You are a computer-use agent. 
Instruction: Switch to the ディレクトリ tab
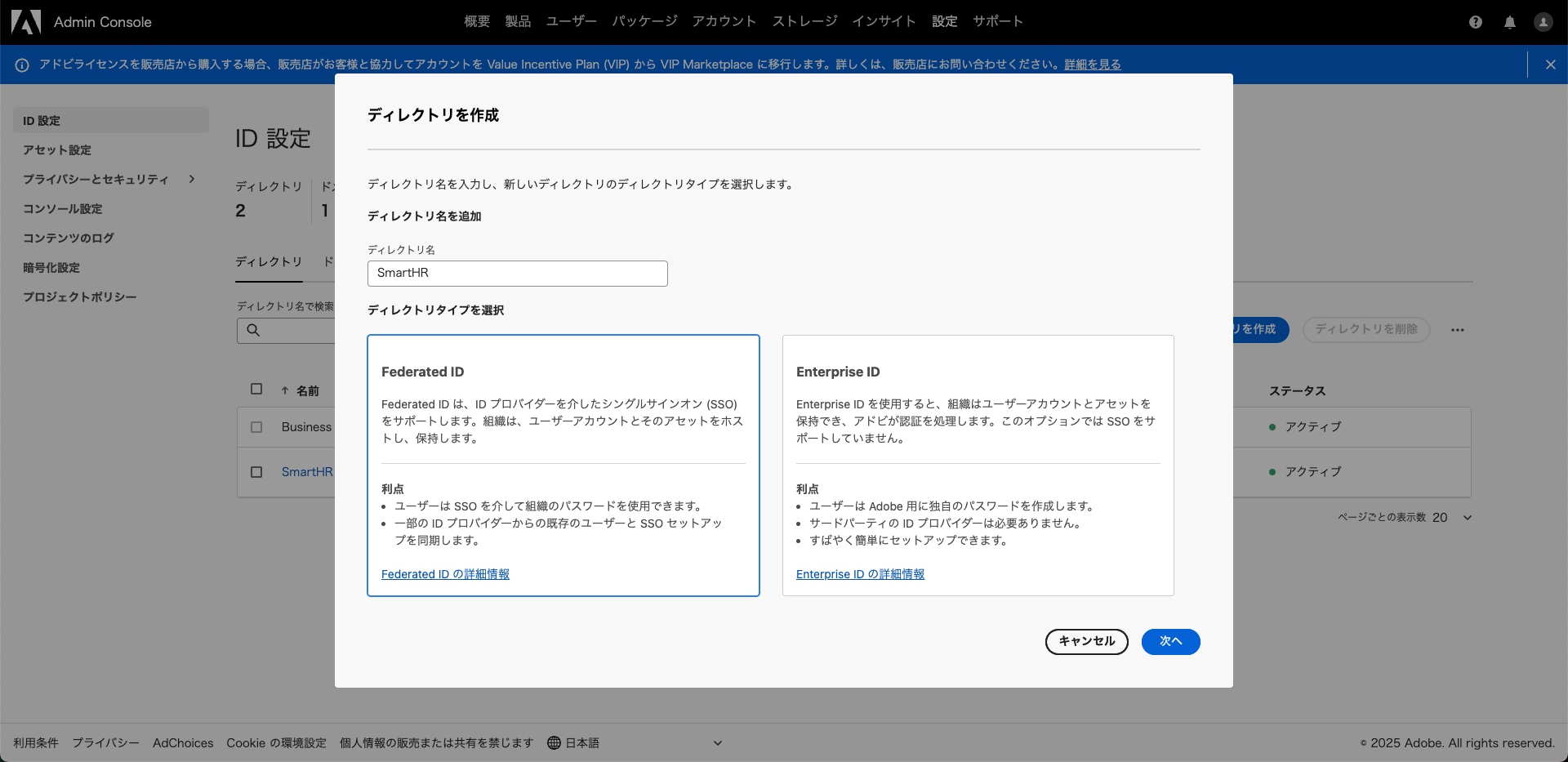[x=269, y=261]
